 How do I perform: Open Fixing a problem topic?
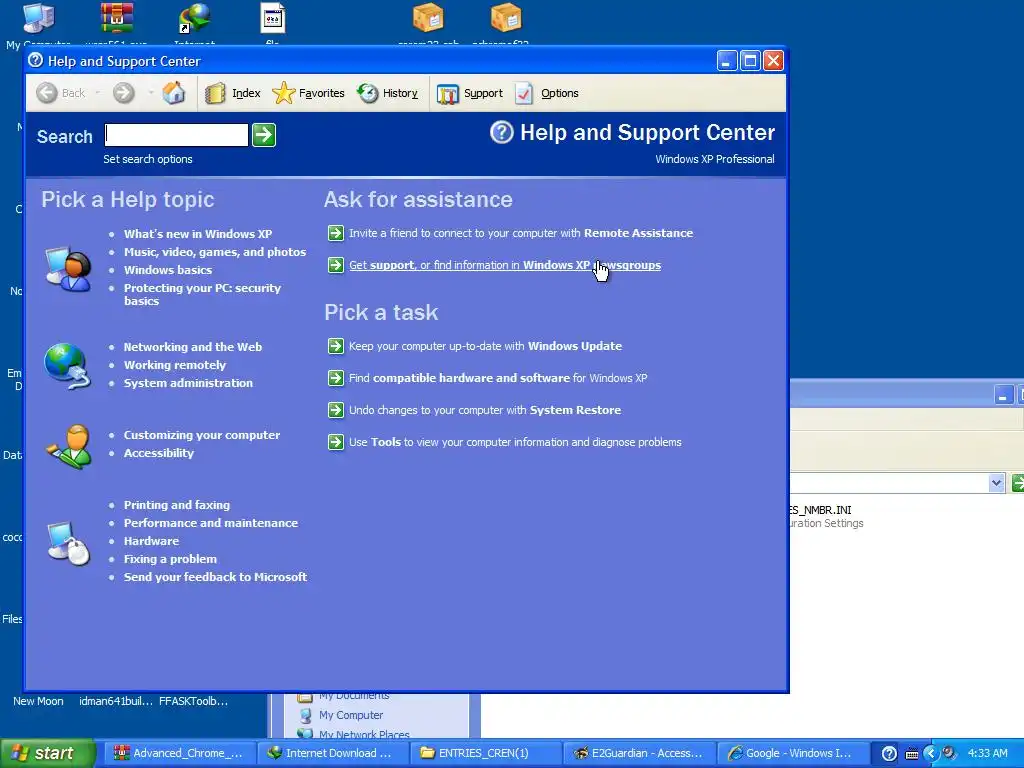tap(170, 559)
